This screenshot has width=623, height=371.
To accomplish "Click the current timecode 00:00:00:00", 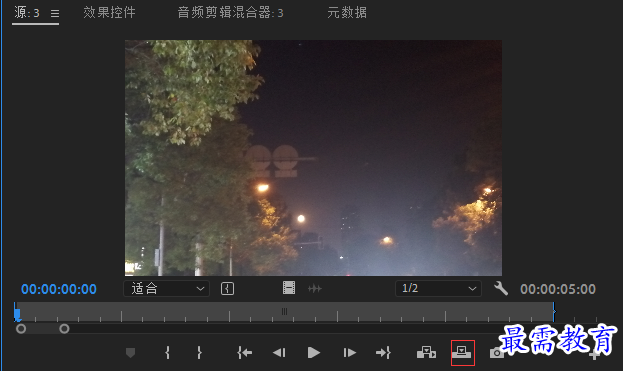I will (59, 289).
